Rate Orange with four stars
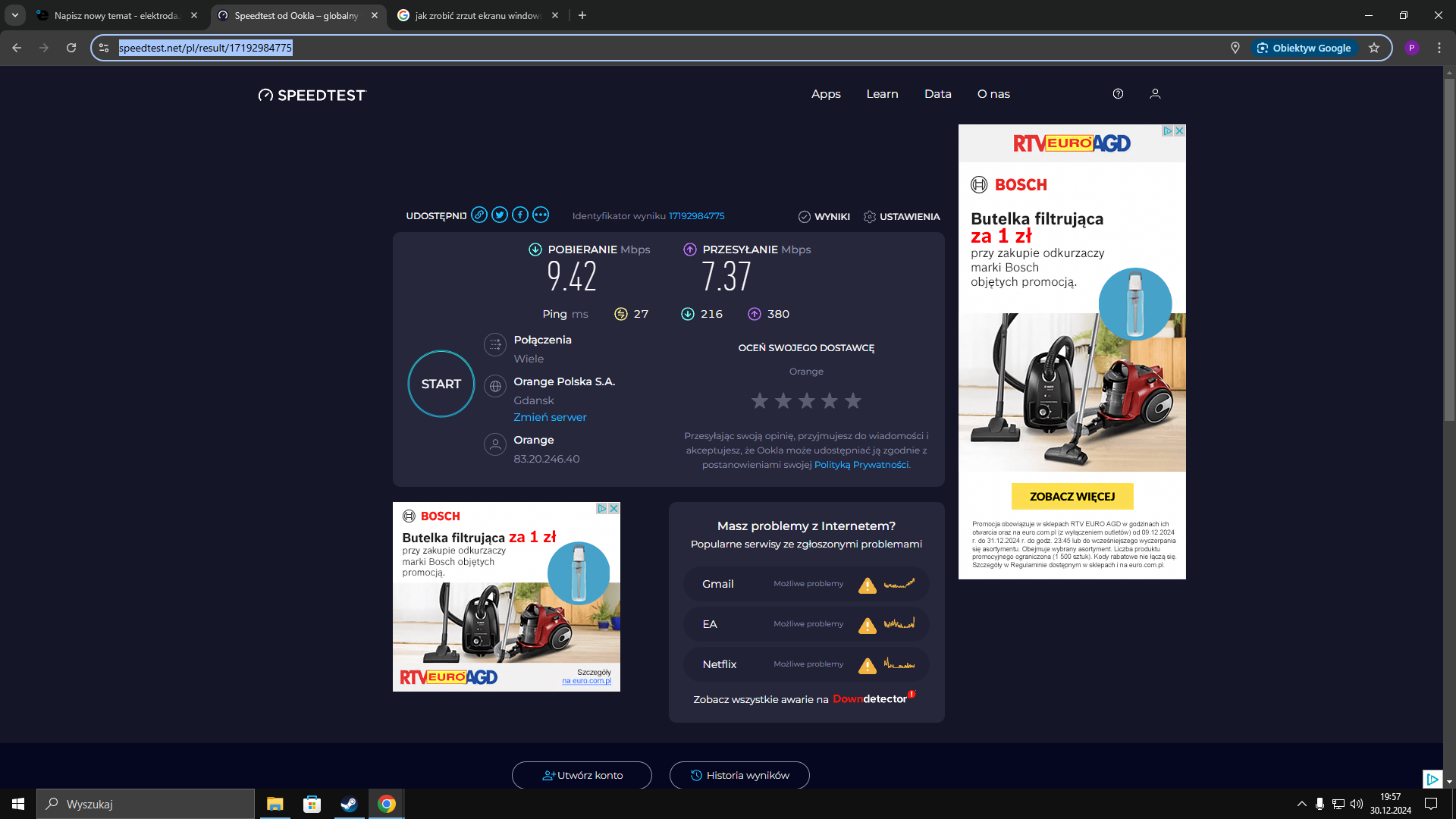1456x819 pixels. pyautogui.click(x=830, y=400)
